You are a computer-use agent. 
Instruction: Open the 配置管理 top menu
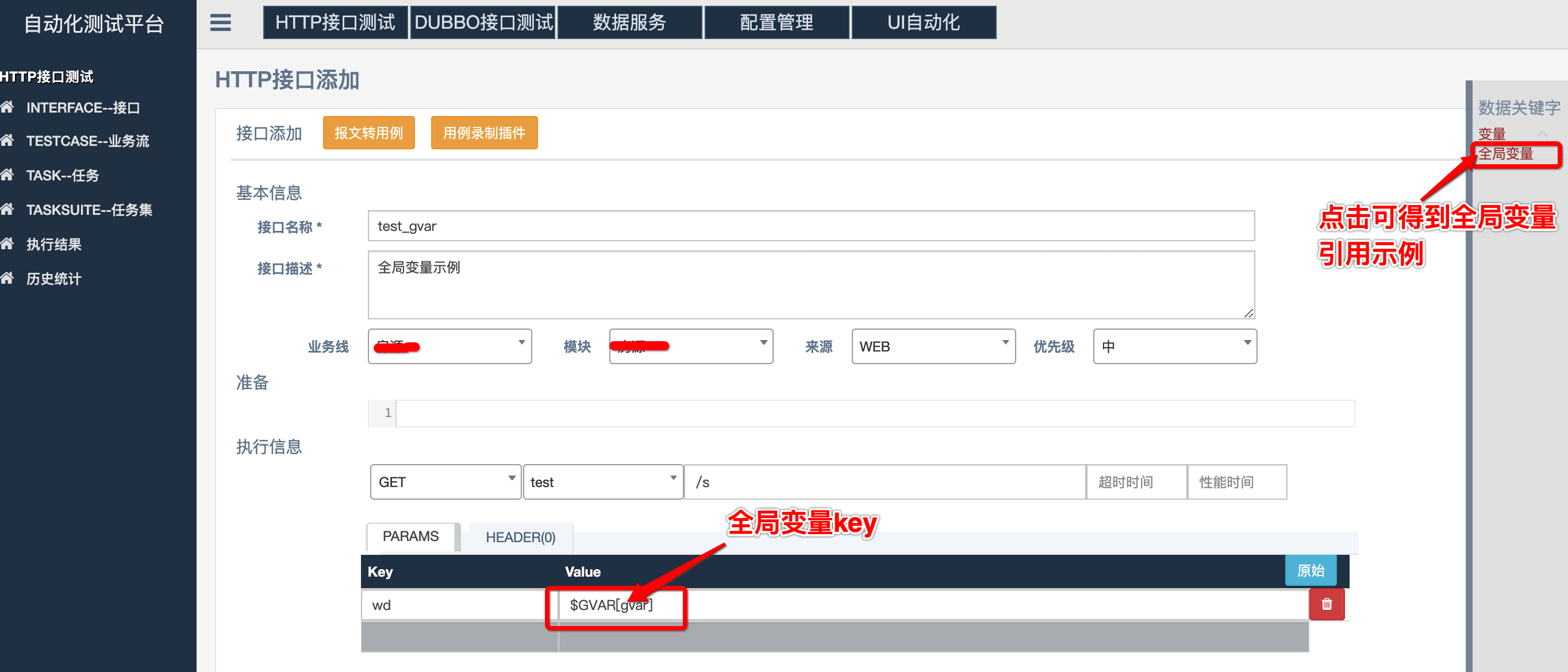click(777, 22)
